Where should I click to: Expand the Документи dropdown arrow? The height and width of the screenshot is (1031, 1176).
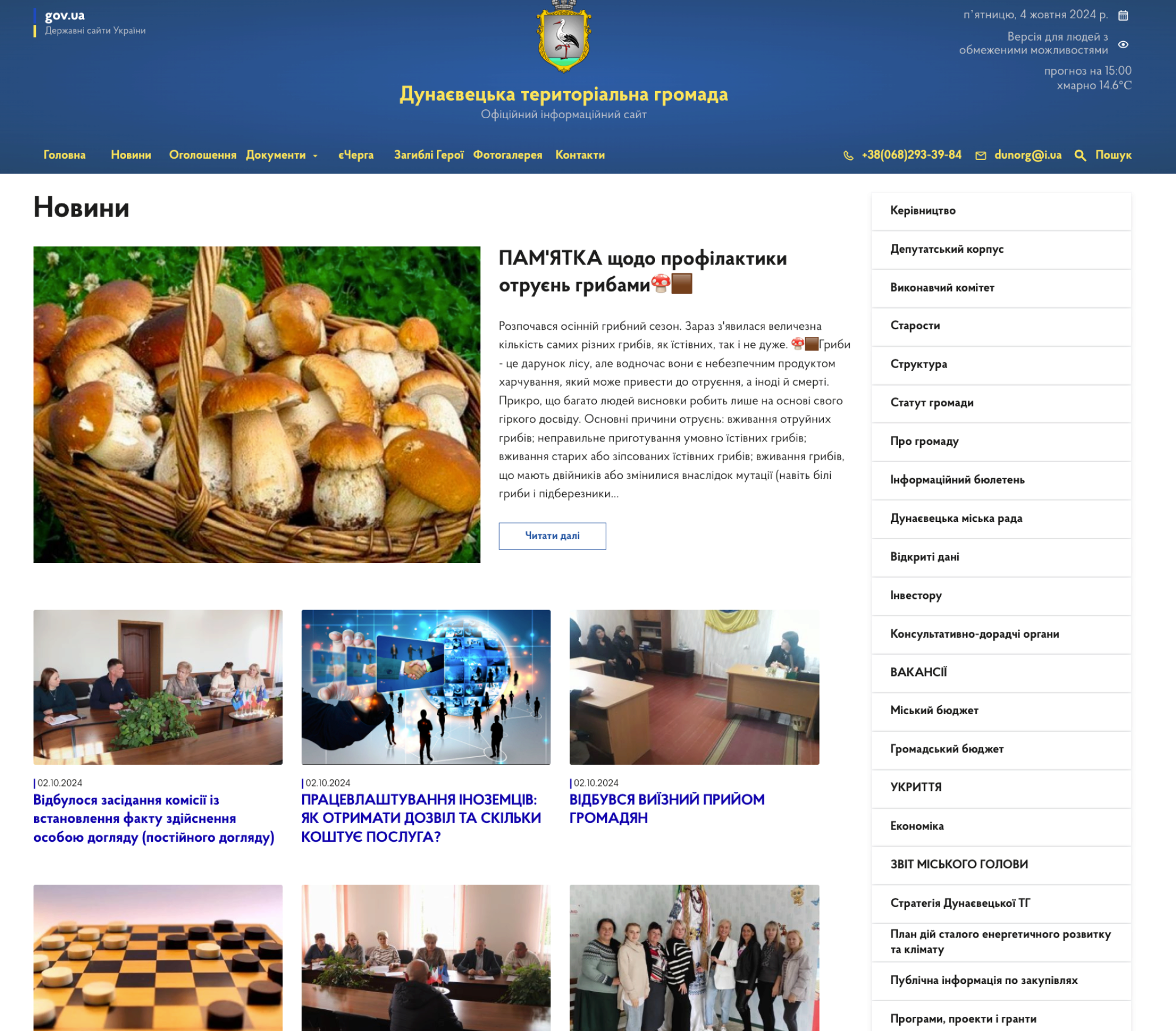316,156
